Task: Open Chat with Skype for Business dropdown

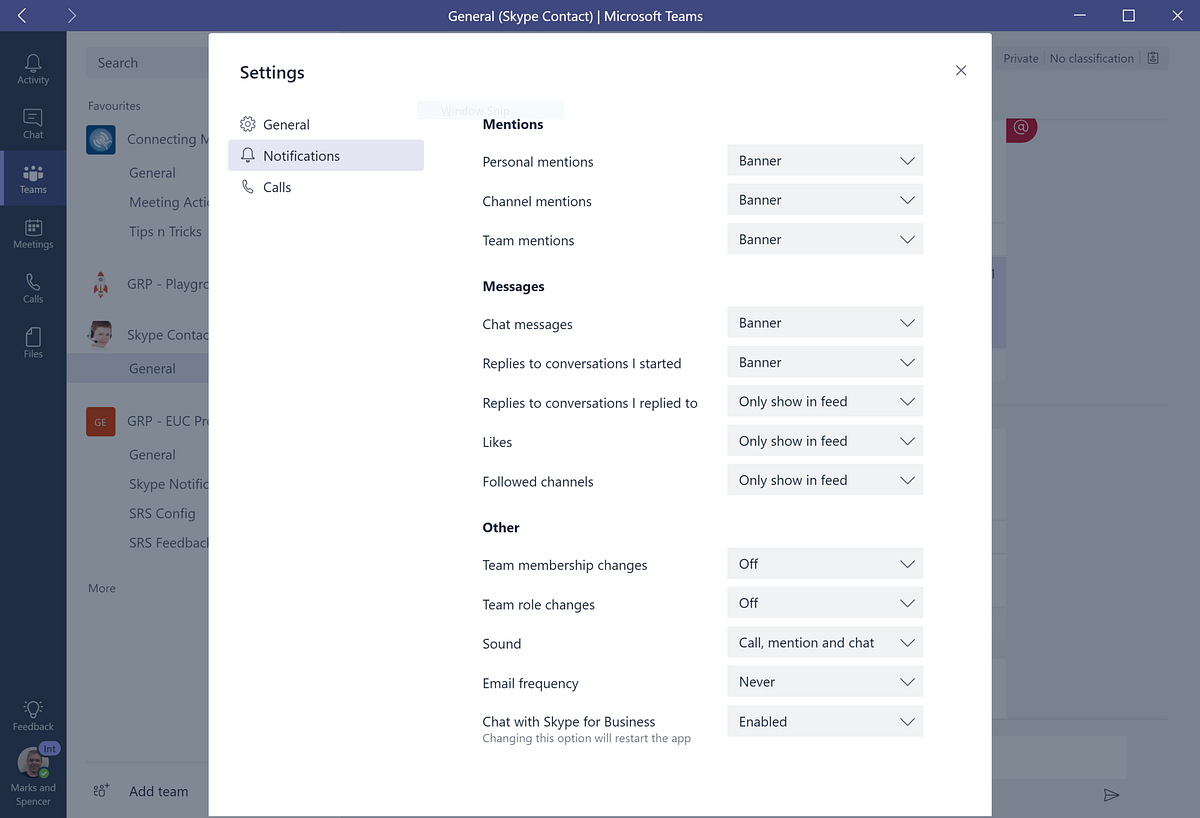Action: coord(825,721)
